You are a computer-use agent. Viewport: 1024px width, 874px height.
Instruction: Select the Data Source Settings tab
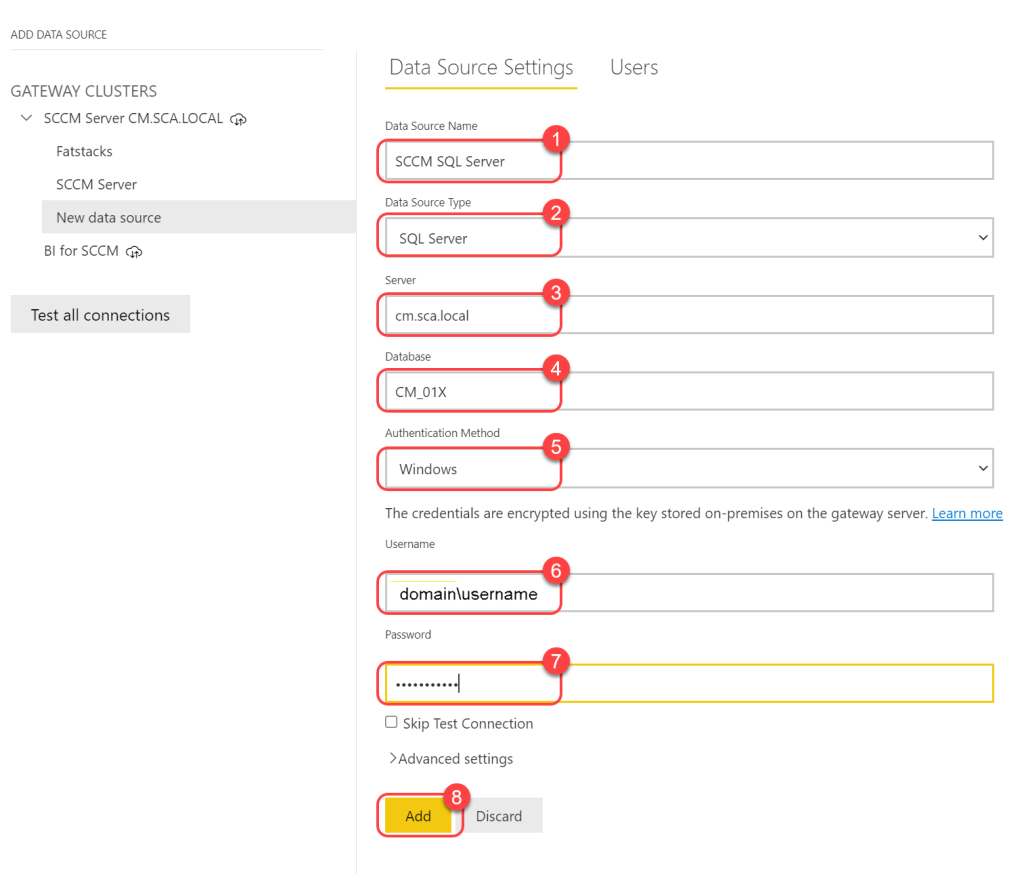click(x=481, y=67)
